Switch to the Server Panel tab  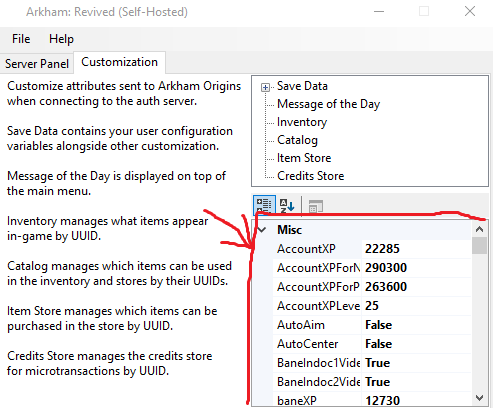[37, 63]
